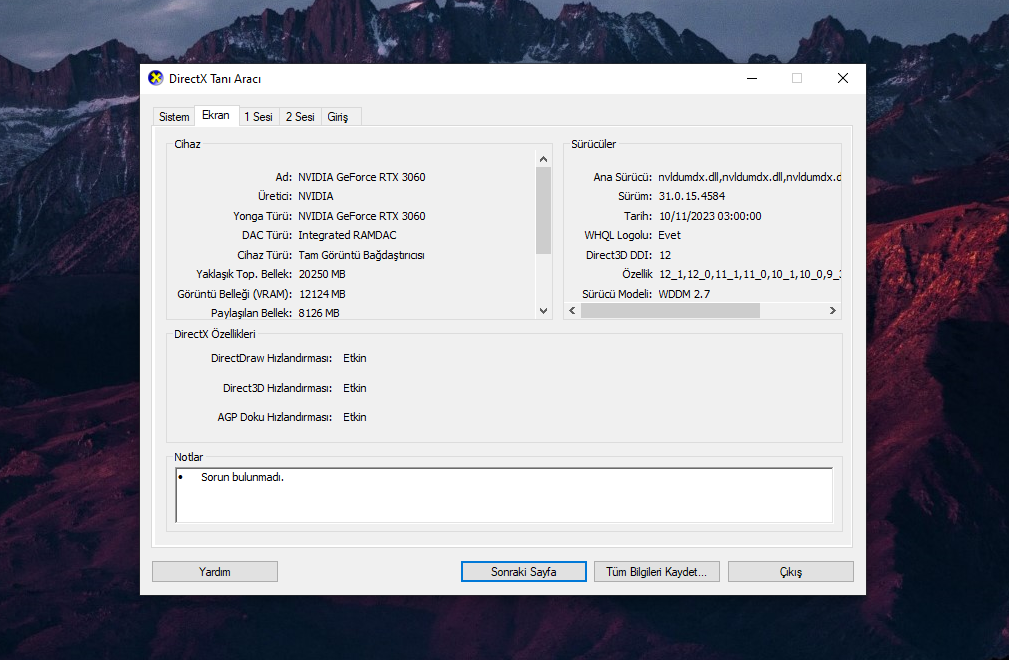This screenshot has height=660, width=1009.
Task: Click Sürücüler panel scroll left arrow
Action: pos(573,311)
